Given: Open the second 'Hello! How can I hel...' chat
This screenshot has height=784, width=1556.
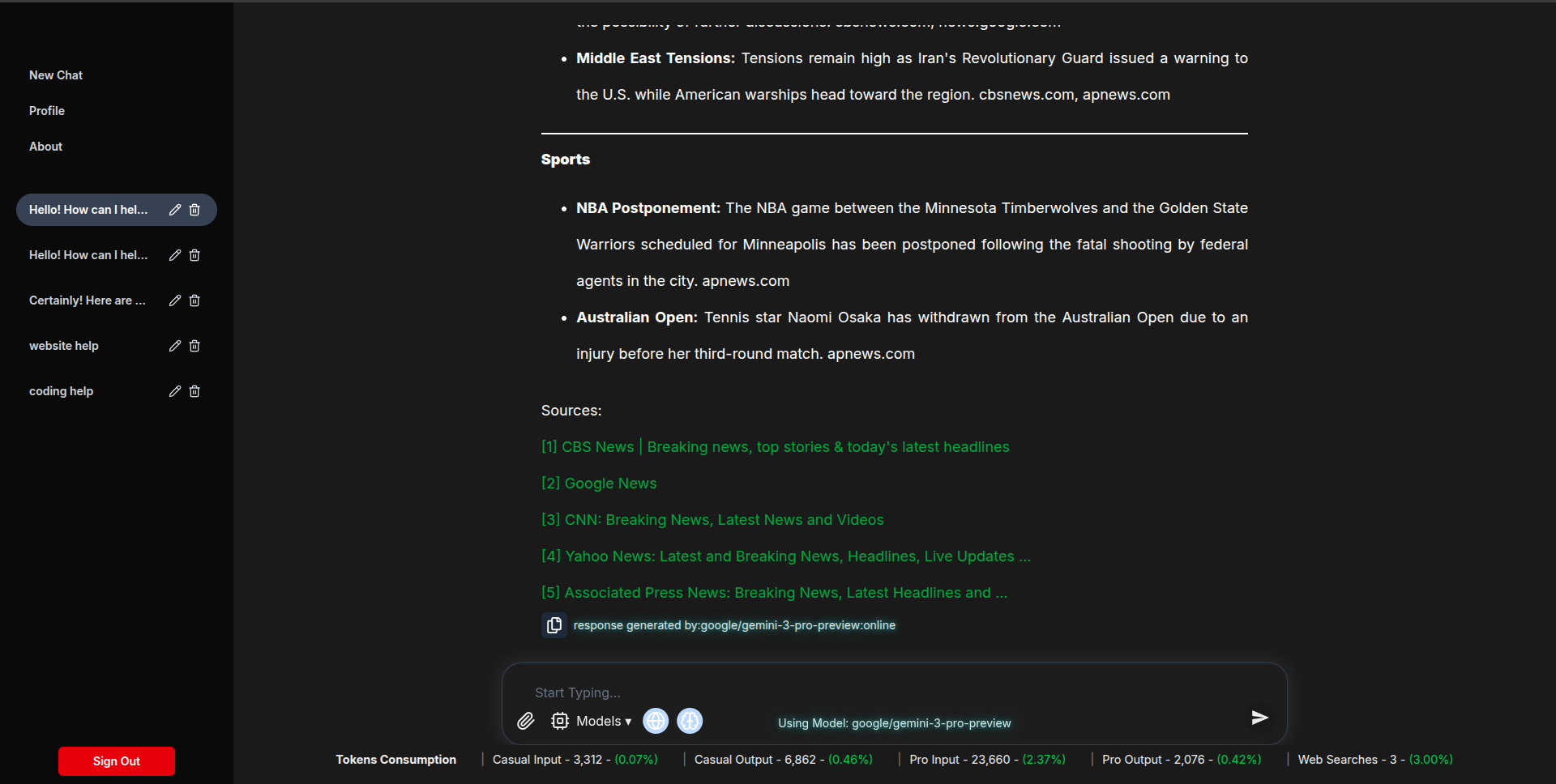Looking at the screenshot, I should (x=88, y=255).
